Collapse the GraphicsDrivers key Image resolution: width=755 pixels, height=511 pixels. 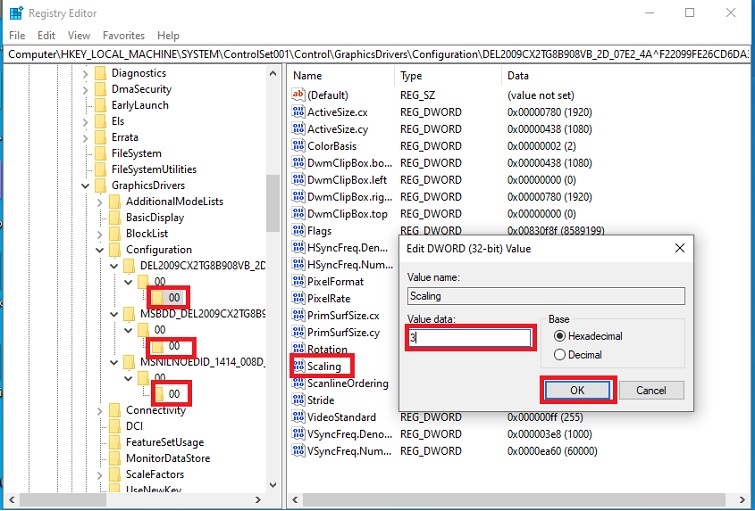pos(85,185)
